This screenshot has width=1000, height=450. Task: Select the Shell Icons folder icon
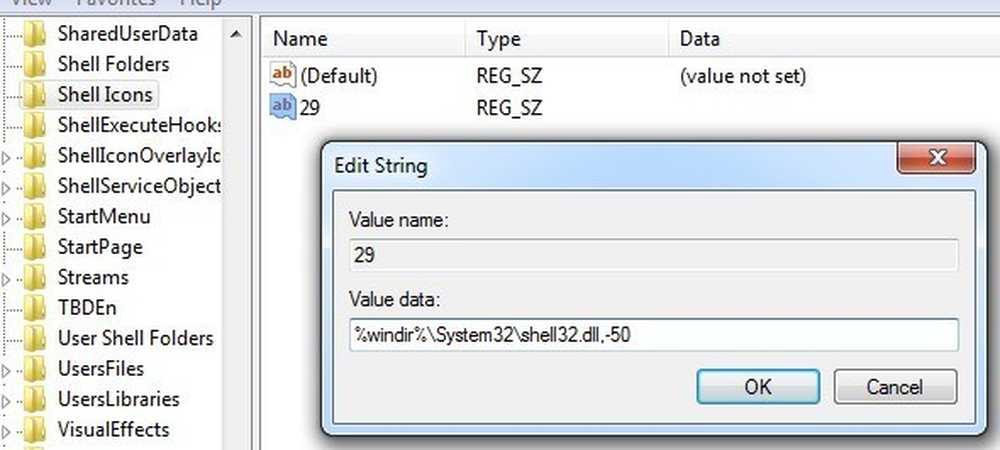coord(34,95)
